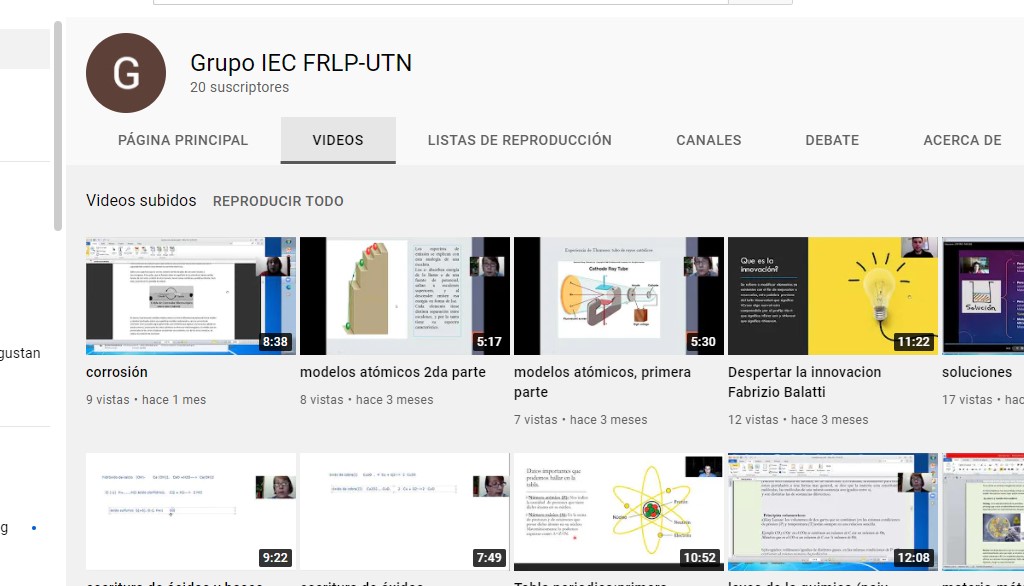Image resolution: width=1024 pixels, height=586 pixels.
Task: Click REPRODUCIR TODO to play all videos
Action: point(278,201)
